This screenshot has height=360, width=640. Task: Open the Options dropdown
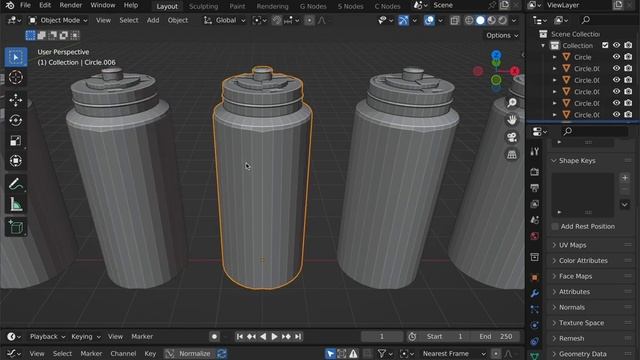pos(502,36)
